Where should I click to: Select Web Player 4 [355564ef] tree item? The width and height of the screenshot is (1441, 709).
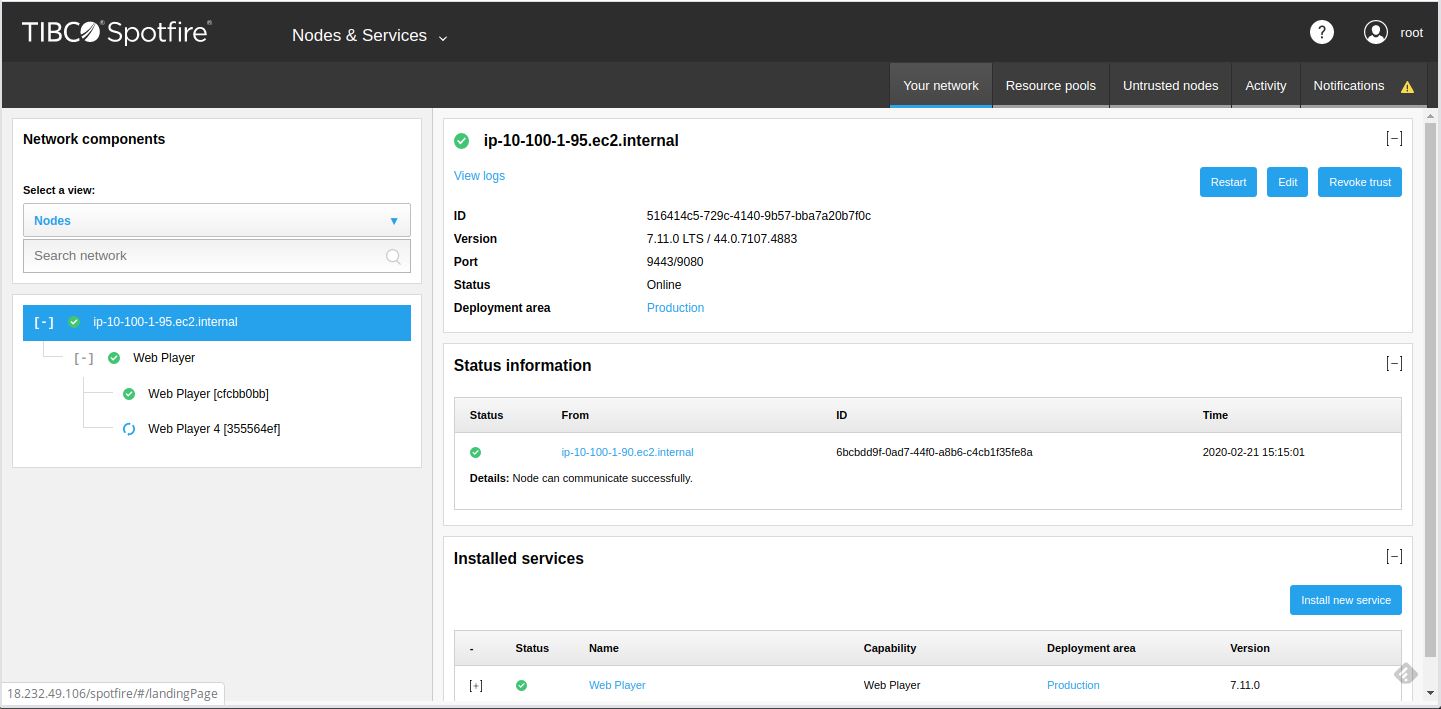point(214,429)
